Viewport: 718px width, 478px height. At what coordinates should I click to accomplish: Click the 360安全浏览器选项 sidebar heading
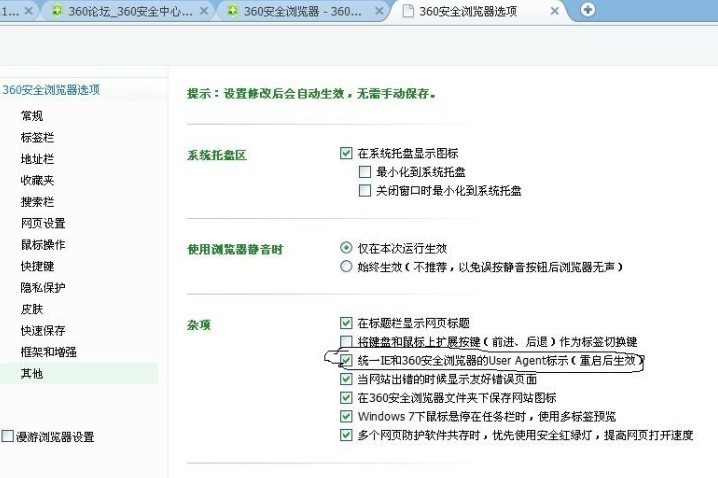point(51,90)
